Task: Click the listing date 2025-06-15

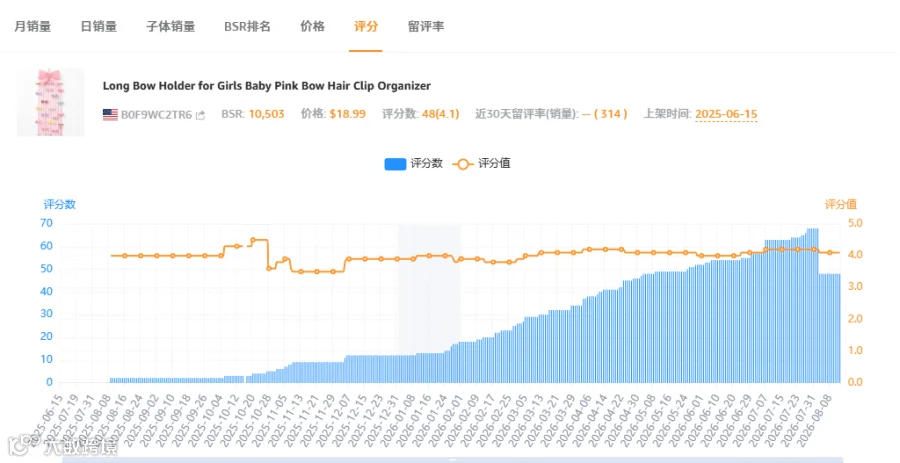Action: pos(726,114)
